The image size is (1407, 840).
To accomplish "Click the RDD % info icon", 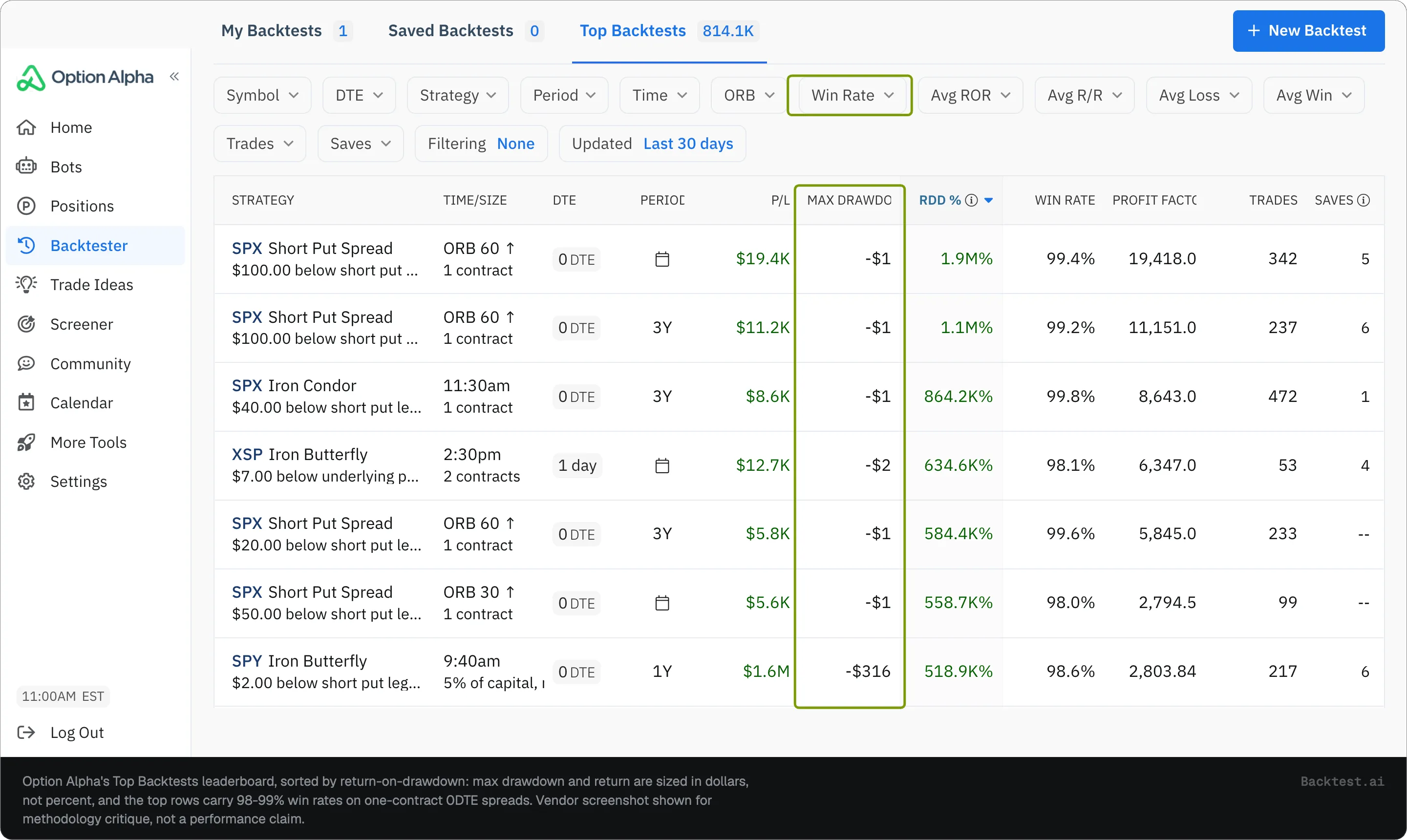I will pyautogui.click(x=972, y=200).
